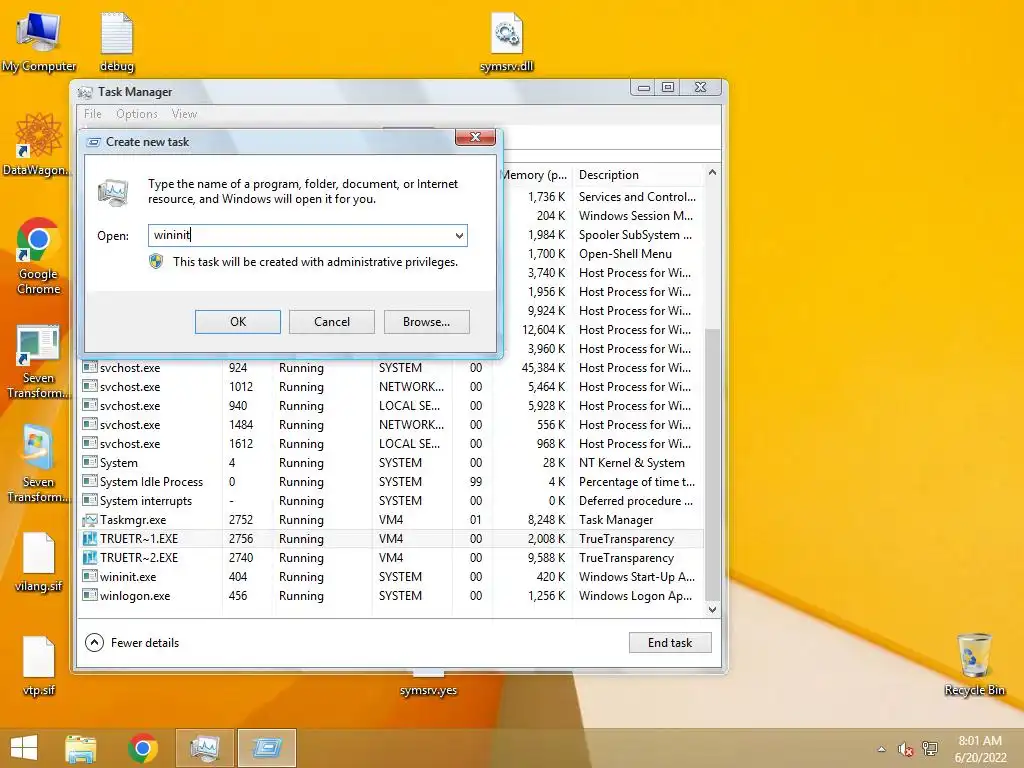Click the Task Manager title bar icon

86,92
